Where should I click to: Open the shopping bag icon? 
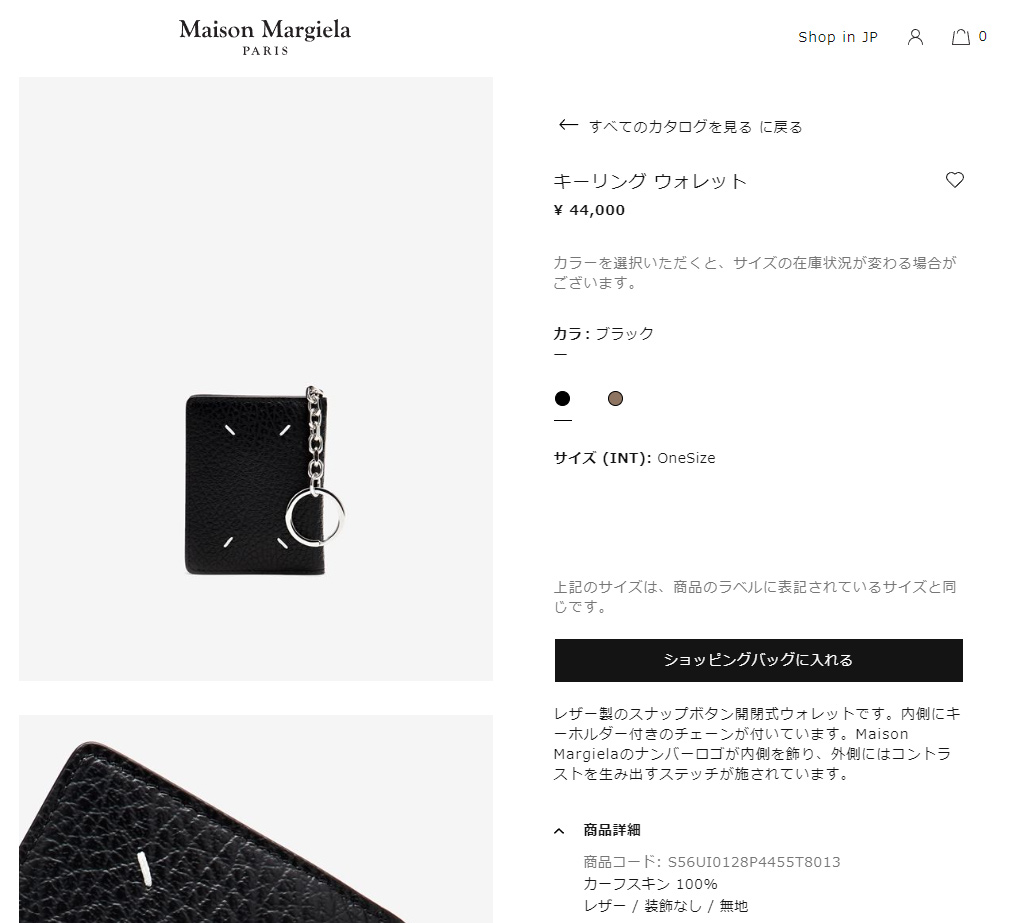961,37
